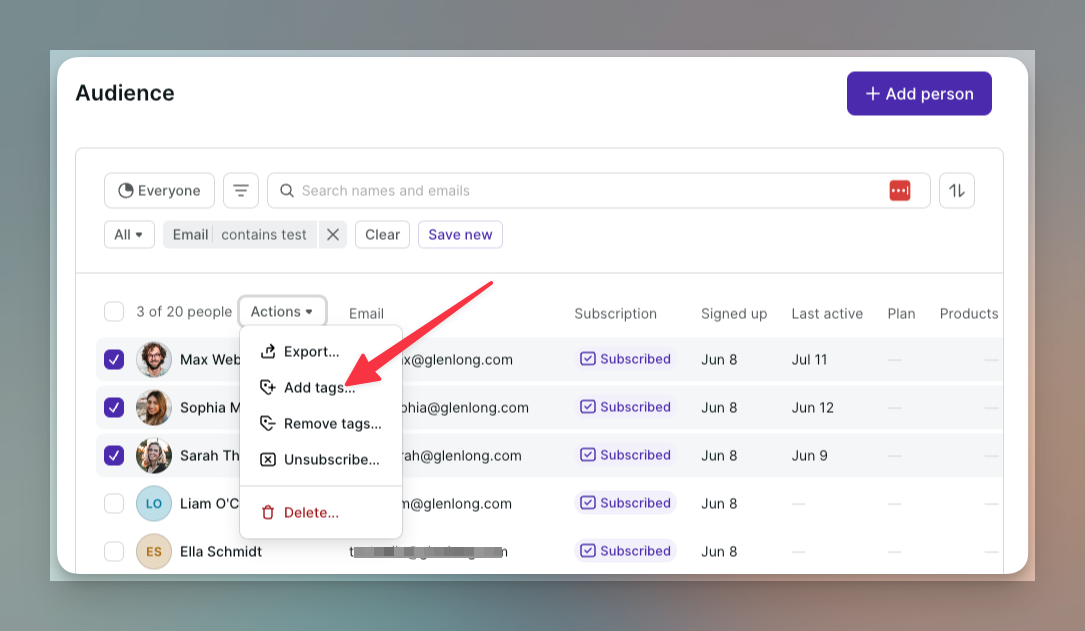Open the All match-type dropdown
Screen dimensions: 1085x631
click(129, 235)
